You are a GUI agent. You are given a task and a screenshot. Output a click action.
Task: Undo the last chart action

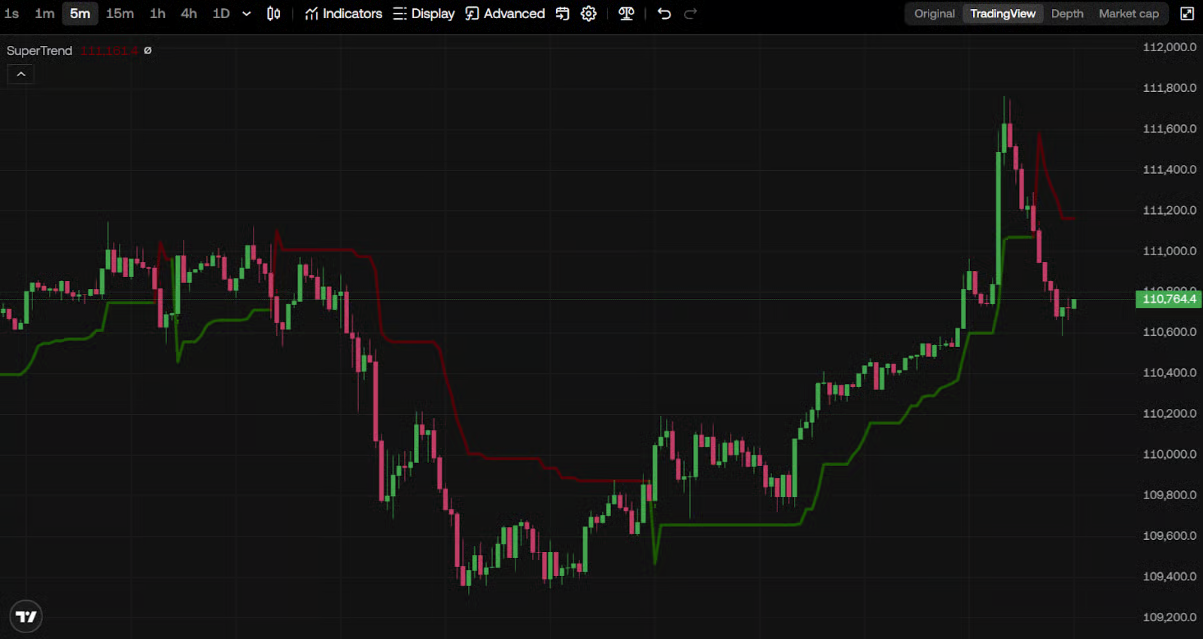[x=664, y=14]
